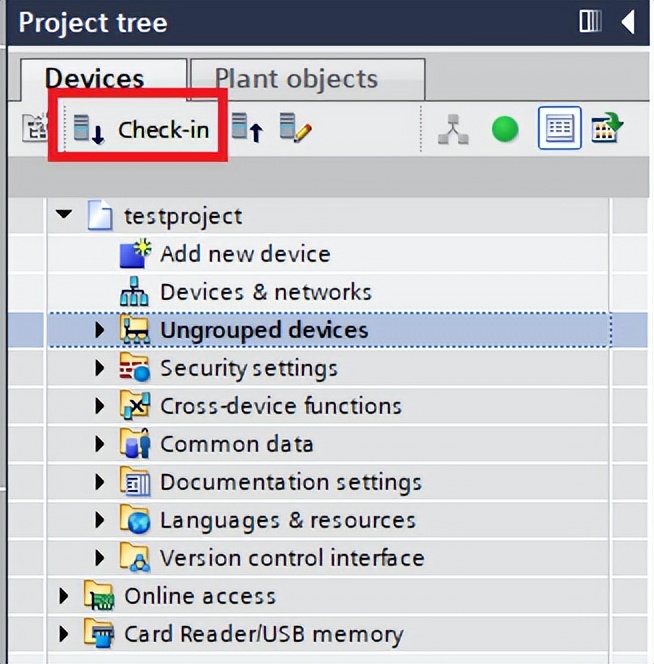Expand the Documentation settings folder
654x664 pixels.
tap(100, 481)
